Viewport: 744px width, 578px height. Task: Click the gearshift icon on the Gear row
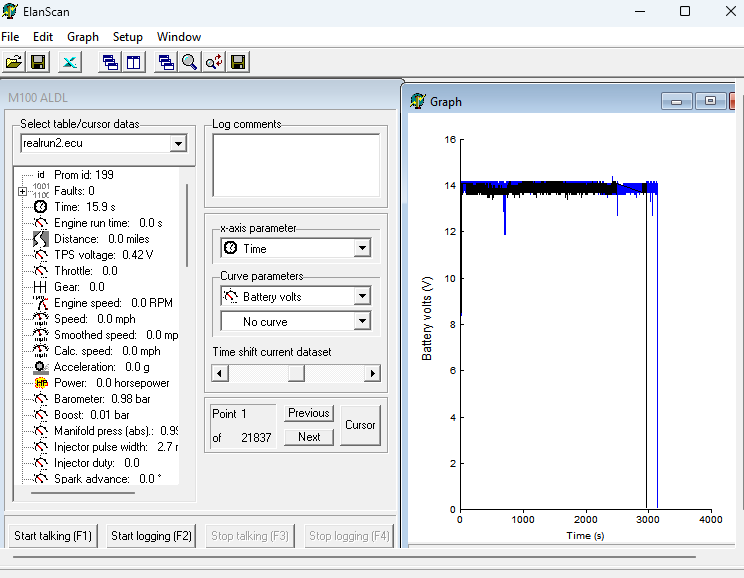40,287
